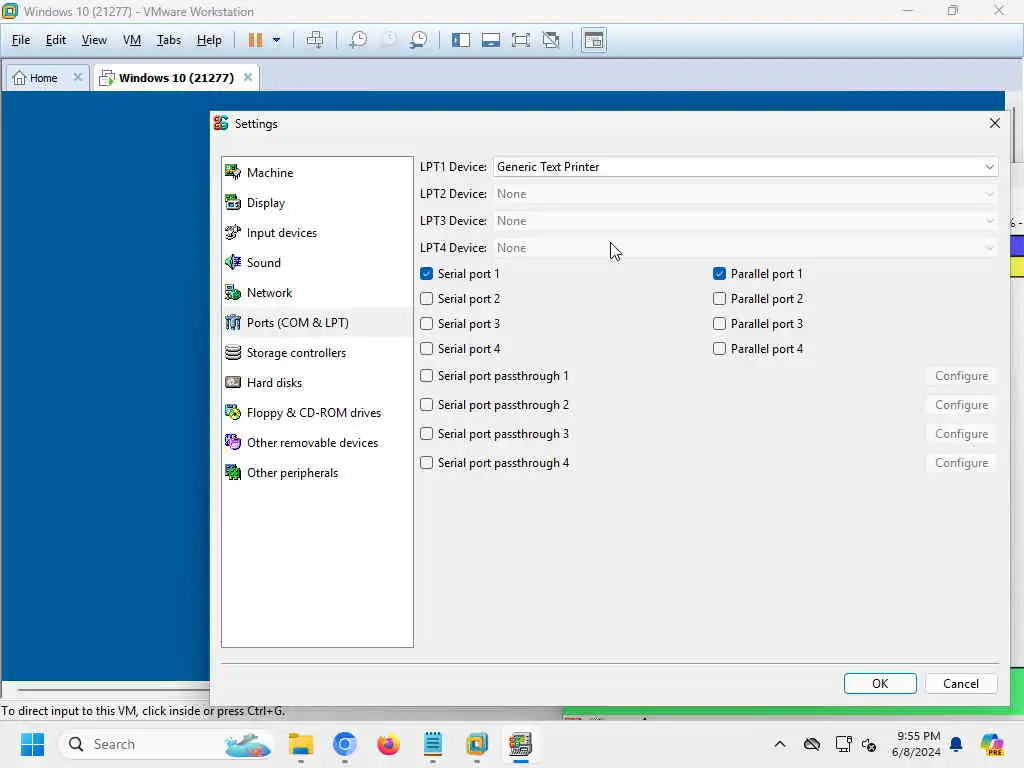Click the Sound speaker icon
This screenshot has width=1024, height=768.
232,263
